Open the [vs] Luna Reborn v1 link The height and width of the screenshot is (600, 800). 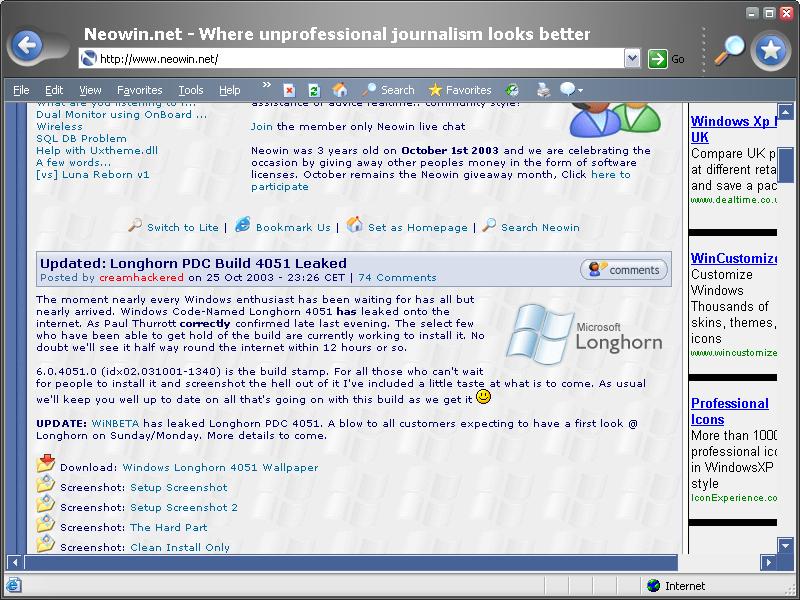coord(92,174)
